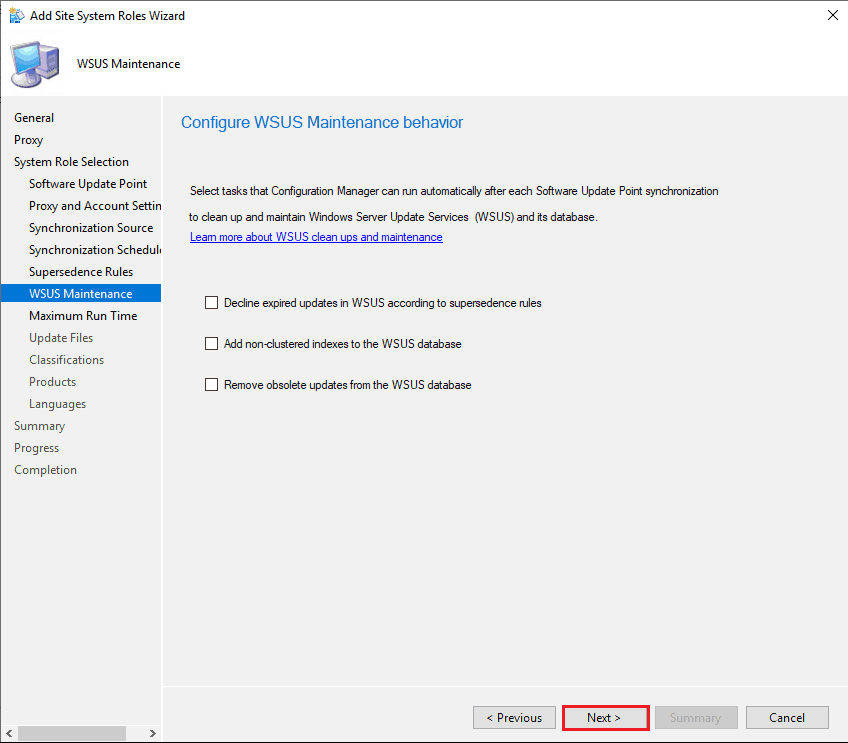The image size is (848, 743).
Task: Click the WSUS Maintenance computer icon
Action: coord(35,64)
